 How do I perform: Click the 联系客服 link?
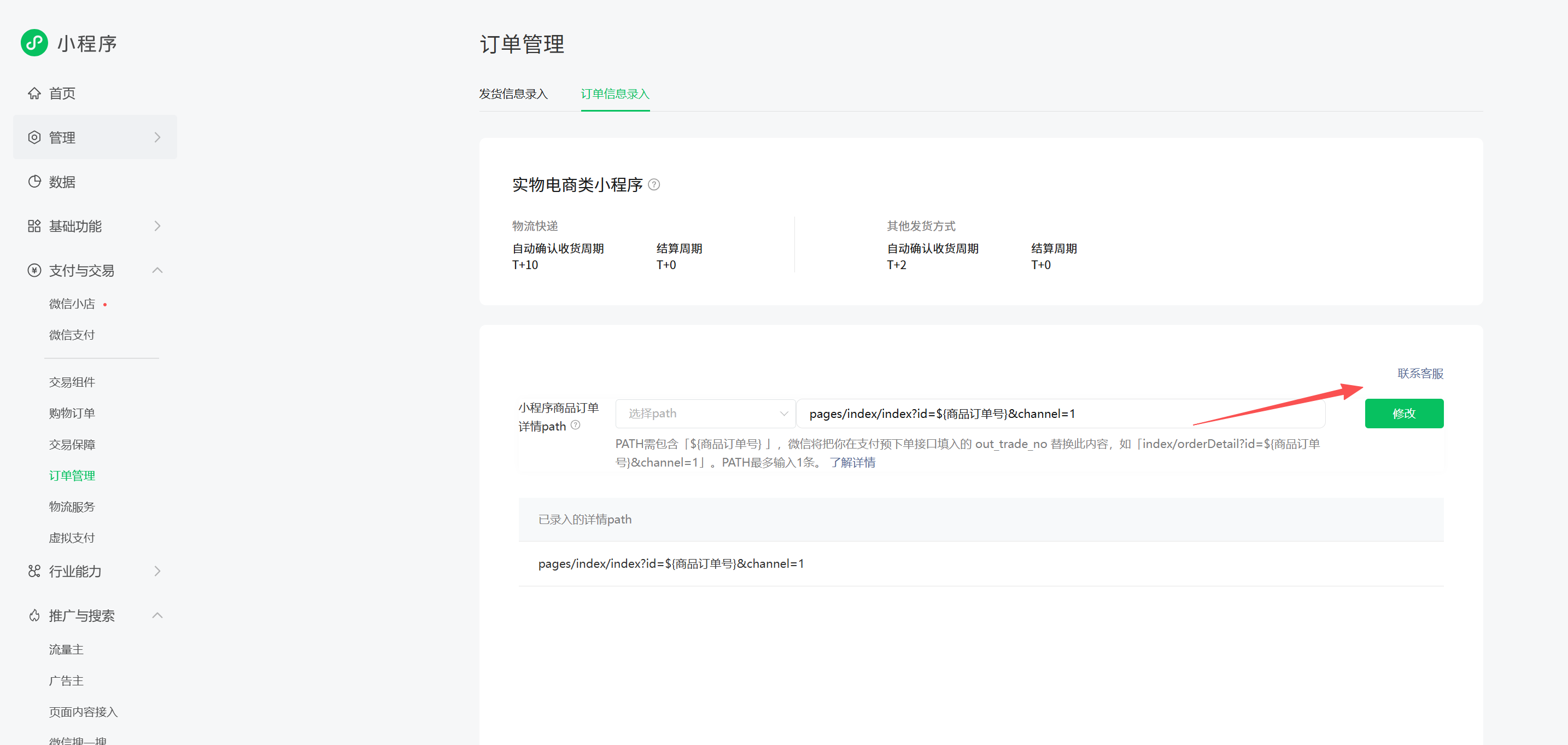click(x=1420, y=374)
